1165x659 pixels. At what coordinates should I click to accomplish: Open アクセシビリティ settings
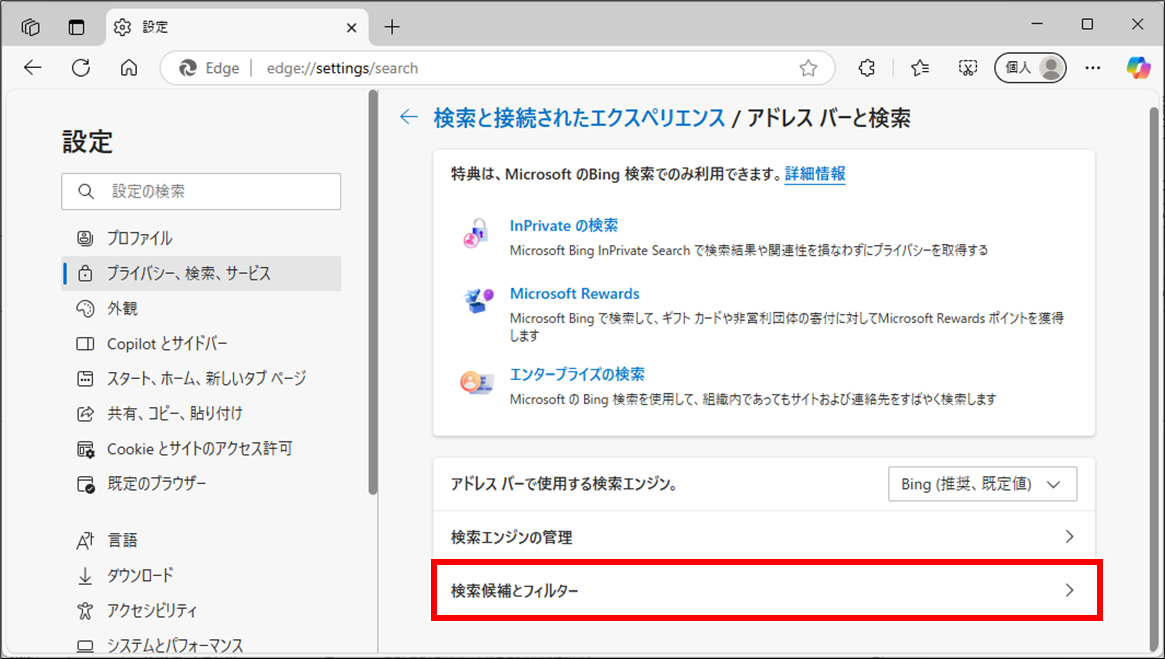(201, 611)
